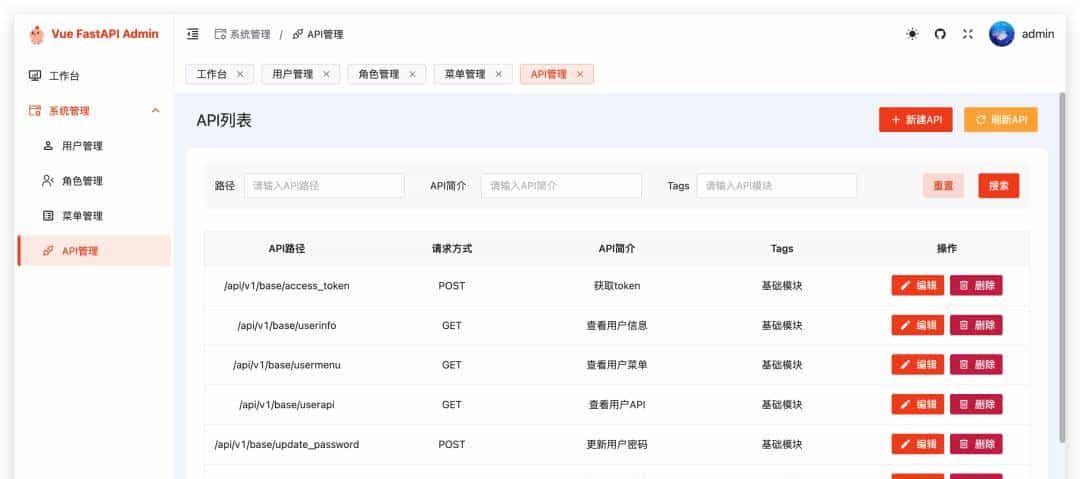This screenshot has width=1080, height=479.
Task: Delete the /api/v1/base/userinfo row
Action: pyautogui.click(x=976, y=325)
